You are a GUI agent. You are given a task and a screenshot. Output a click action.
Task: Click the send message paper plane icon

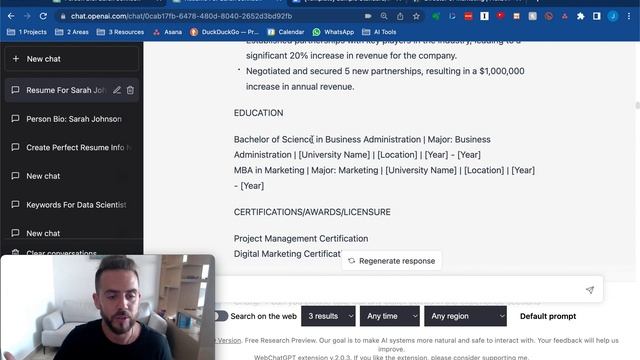click(x=590, y=290)
